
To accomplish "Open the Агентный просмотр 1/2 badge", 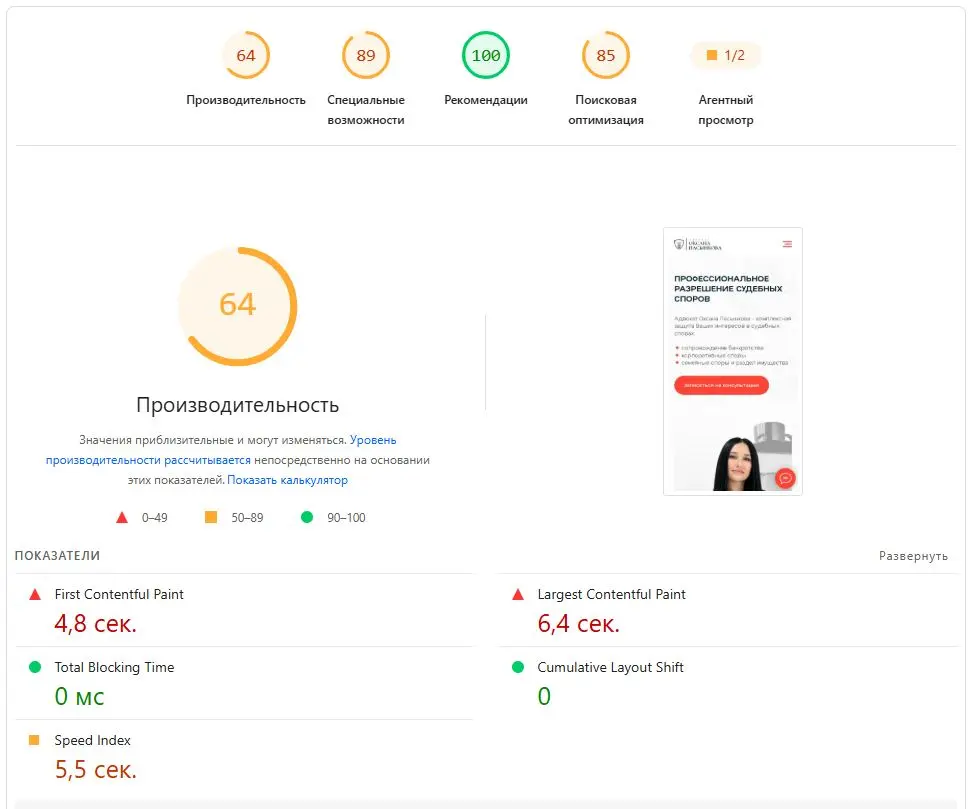I will (726, 55).
